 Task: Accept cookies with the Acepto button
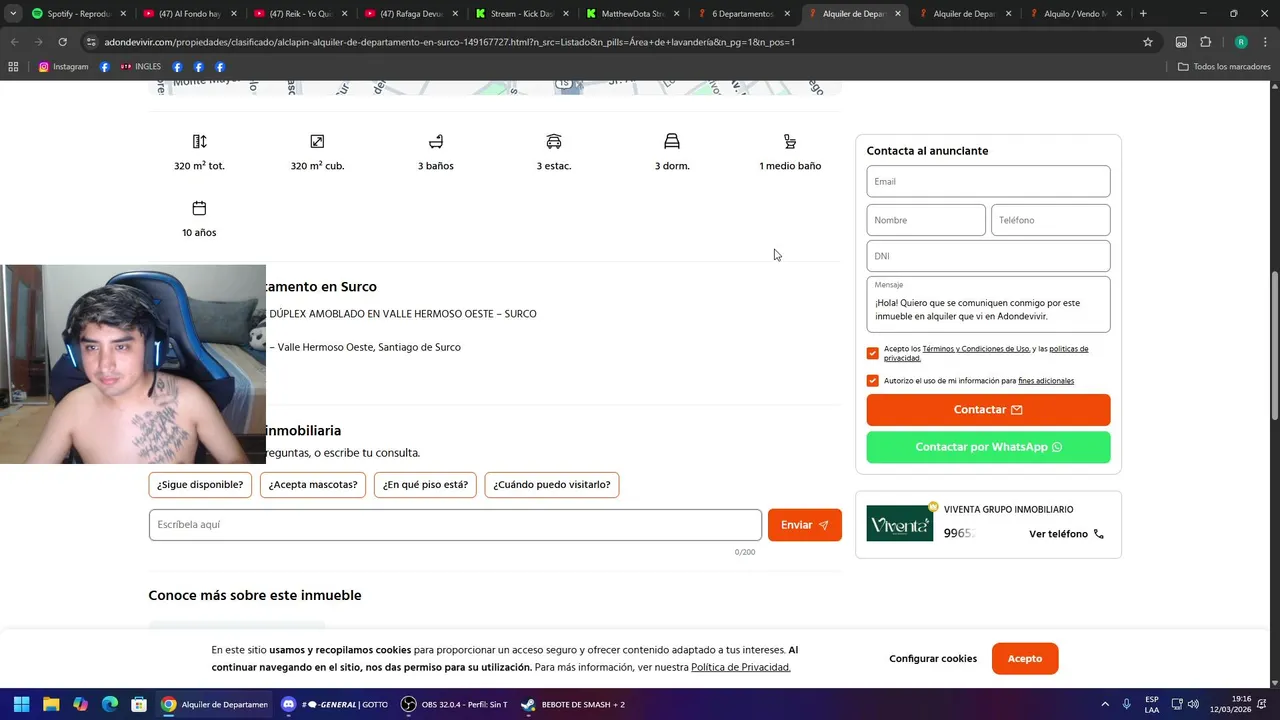pos(1025,659)
